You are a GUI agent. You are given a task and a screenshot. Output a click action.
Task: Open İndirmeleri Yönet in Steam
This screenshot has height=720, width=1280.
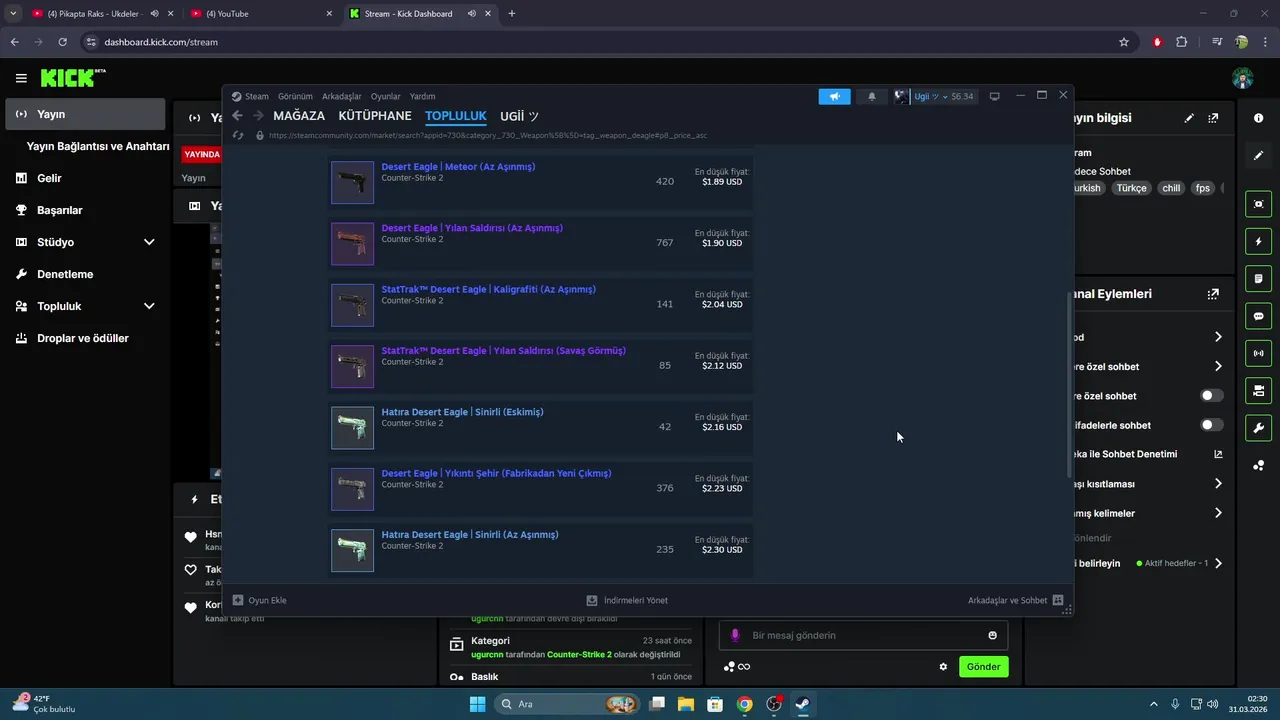(627, 600)
